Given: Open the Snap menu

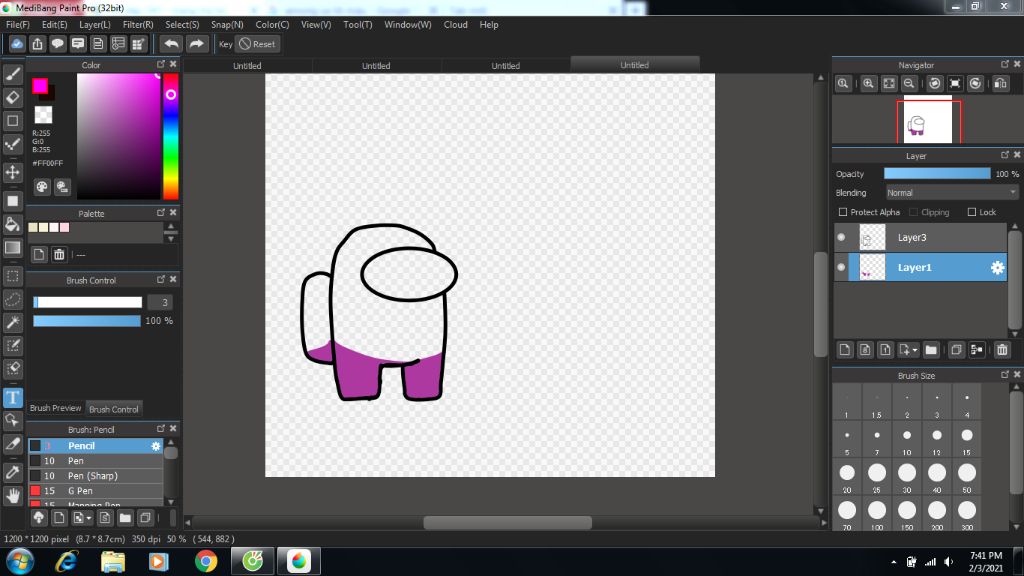Looking at the screenshot, I should pos(227,25).
